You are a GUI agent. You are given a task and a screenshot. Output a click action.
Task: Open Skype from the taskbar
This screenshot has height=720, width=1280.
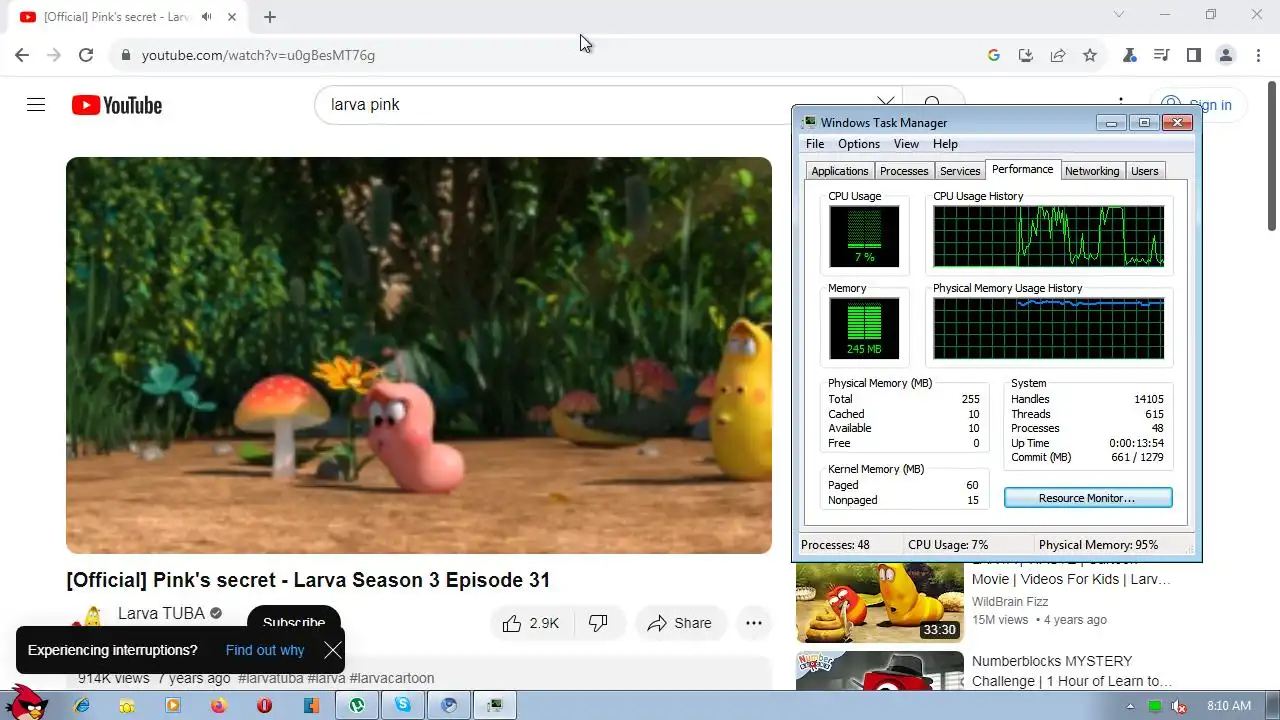point(403,705)
